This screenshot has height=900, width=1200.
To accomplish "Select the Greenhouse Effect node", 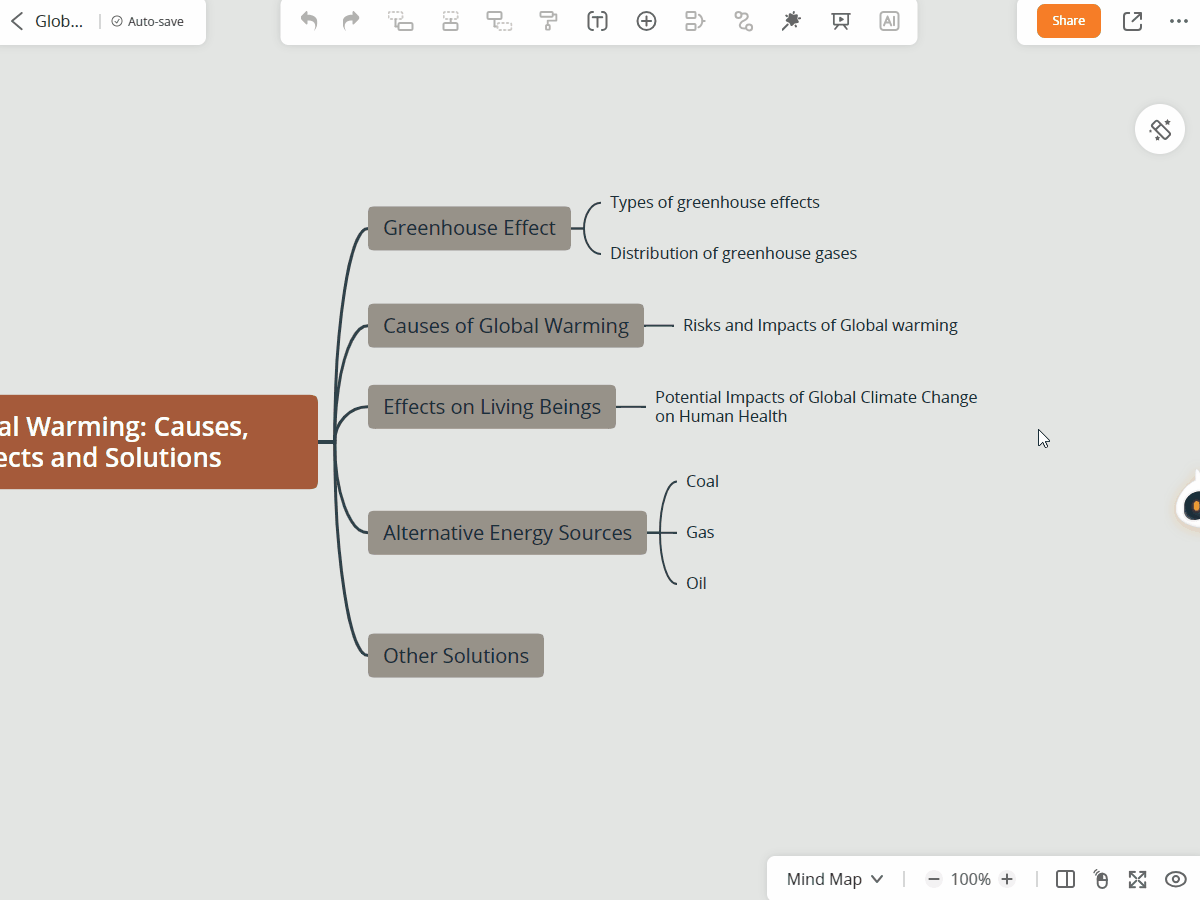I will coord(469,228).
